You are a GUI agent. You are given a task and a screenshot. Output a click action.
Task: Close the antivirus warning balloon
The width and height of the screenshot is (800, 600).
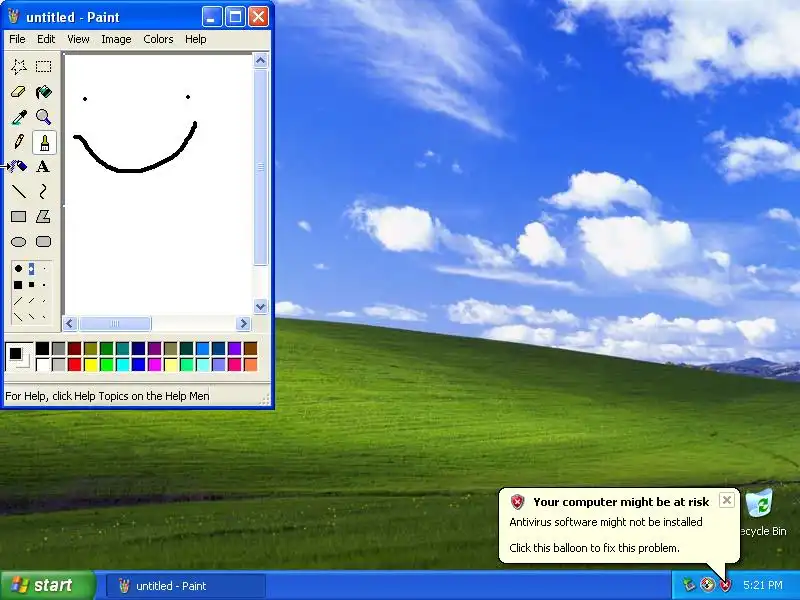[727, 500]
